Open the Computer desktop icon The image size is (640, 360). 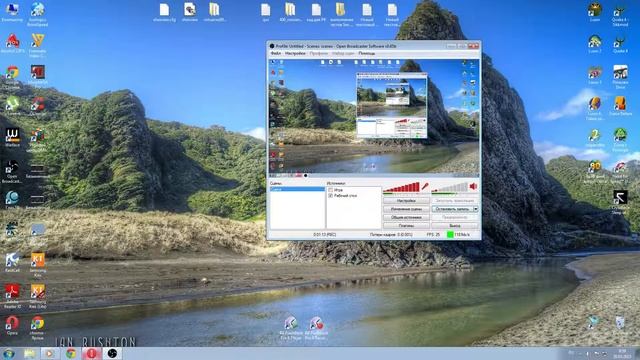tap(12, 12)
